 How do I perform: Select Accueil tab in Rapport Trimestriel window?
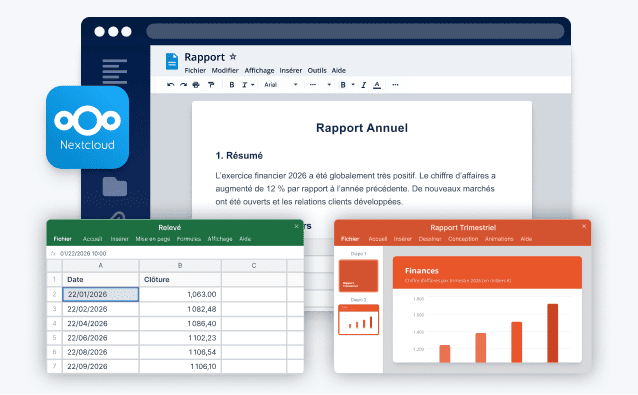[x=378, y=239]
